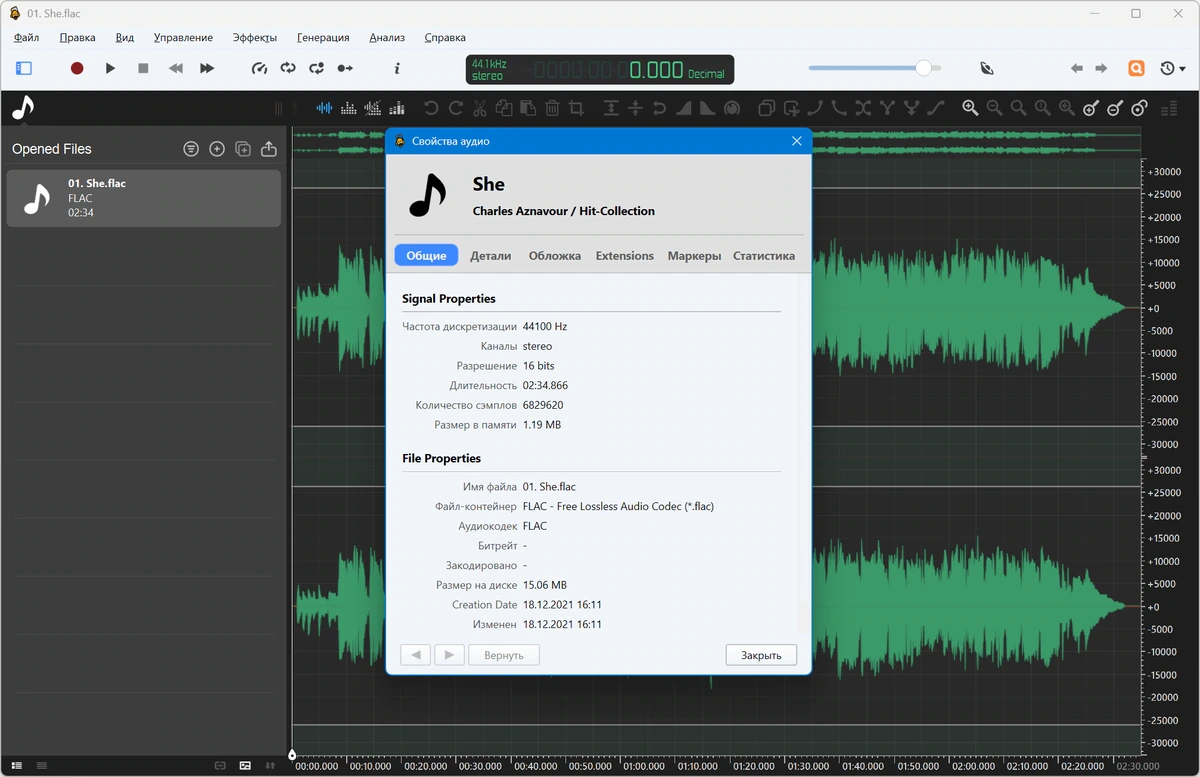The image size is (1200, 777).
Task: Click the navigate back arrow
Action: [1077, 68]
